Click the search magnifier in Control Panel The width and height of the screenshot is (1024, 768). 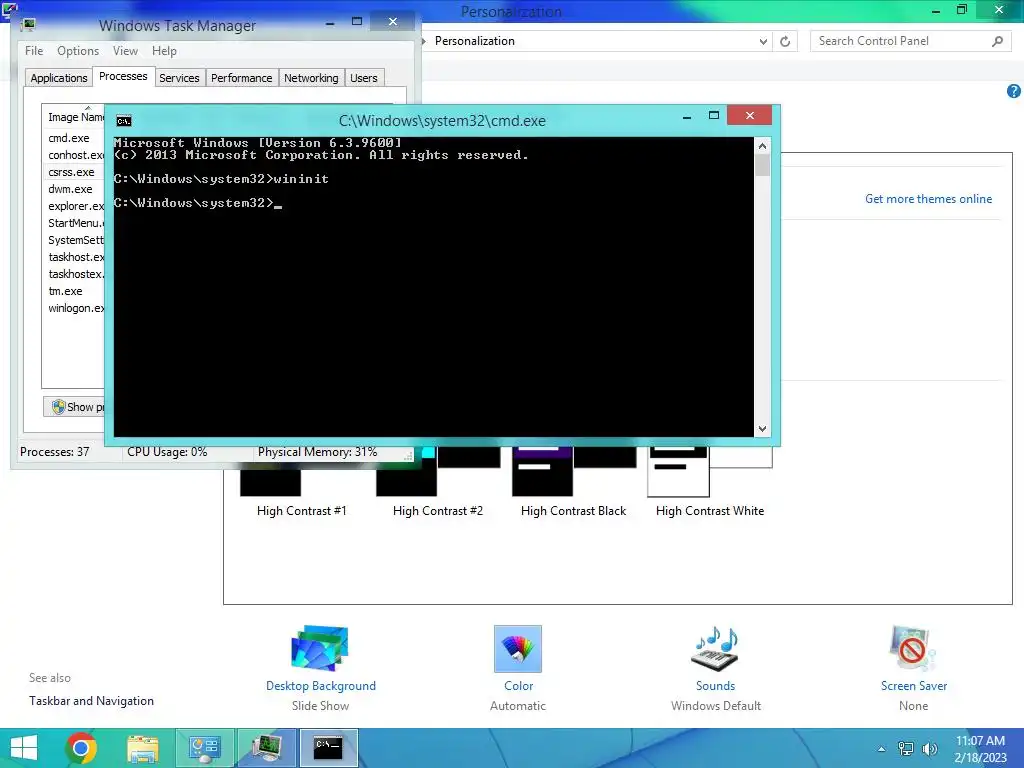997,41
